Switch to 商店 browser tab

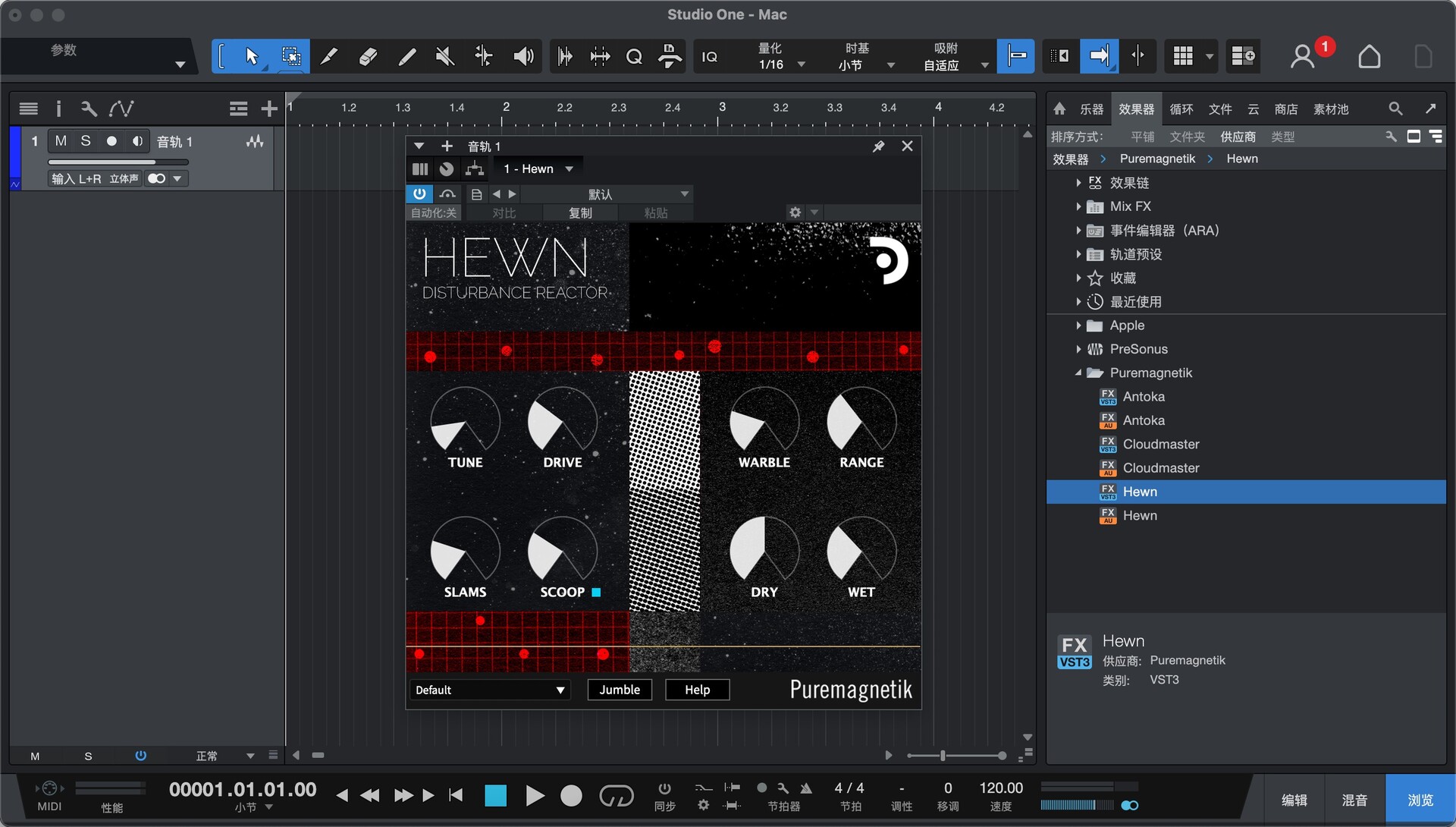(1285, 109)
